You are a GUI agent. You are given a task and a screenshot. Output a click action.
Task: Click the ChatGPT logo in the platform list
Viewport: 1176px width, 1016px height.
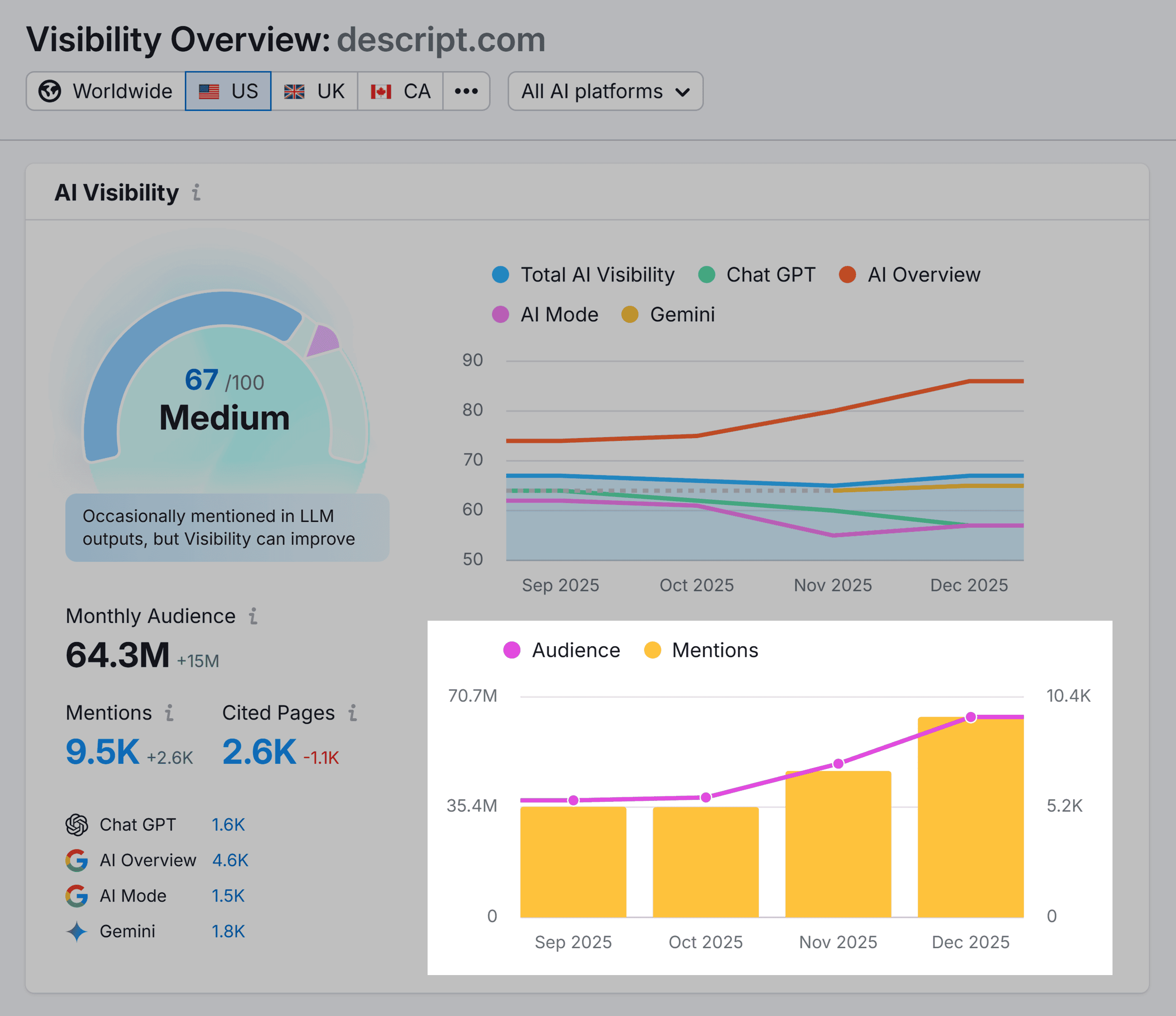tap(77, 824)
